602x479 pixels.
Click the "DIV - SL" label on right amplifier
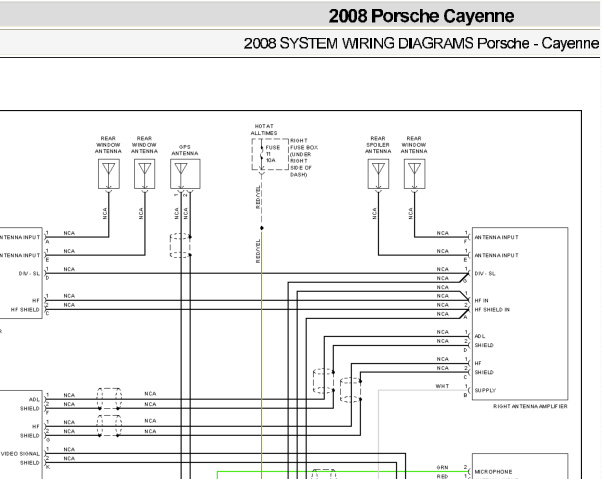coord(485,274)
